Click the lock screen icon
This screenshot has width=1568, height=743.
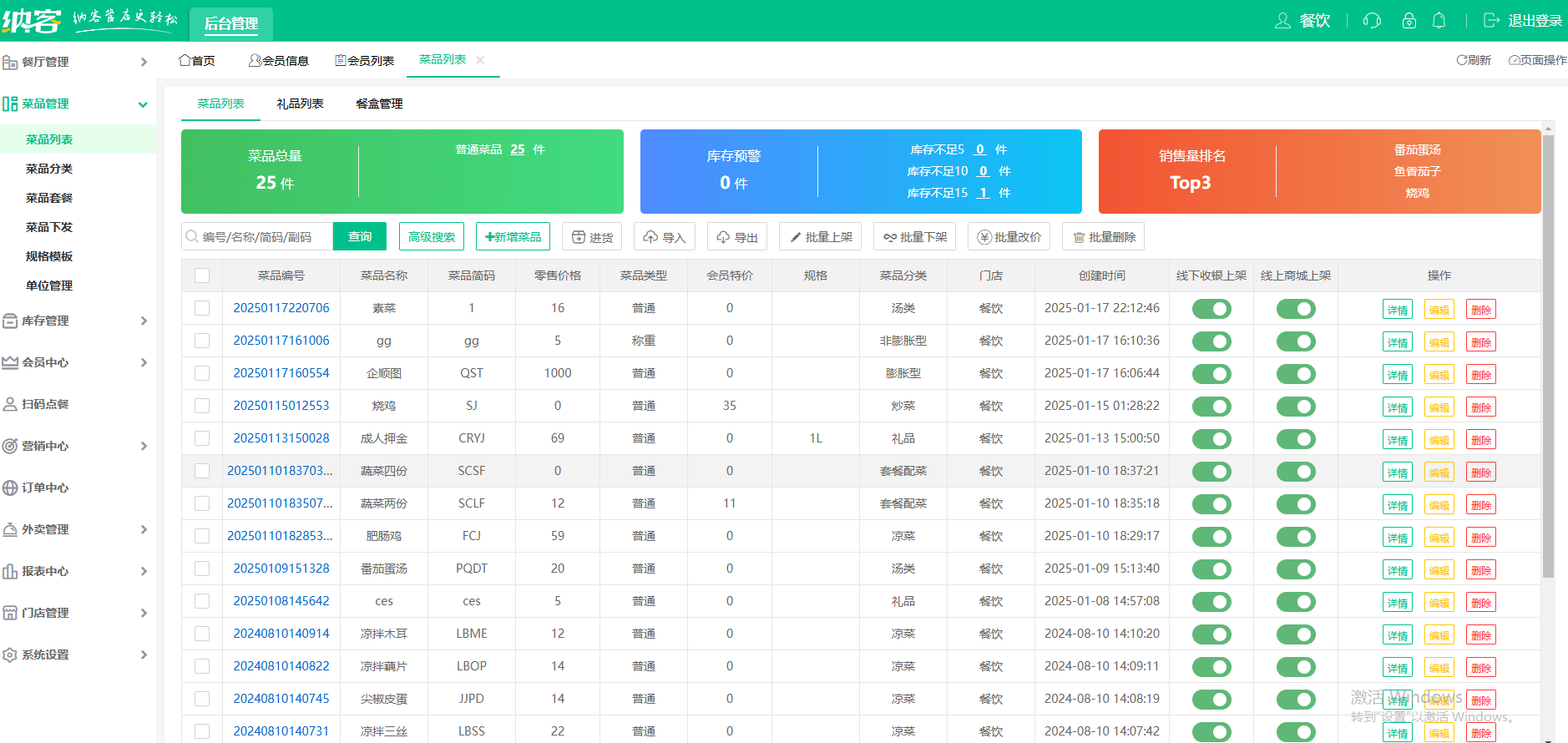(1409, 21)
